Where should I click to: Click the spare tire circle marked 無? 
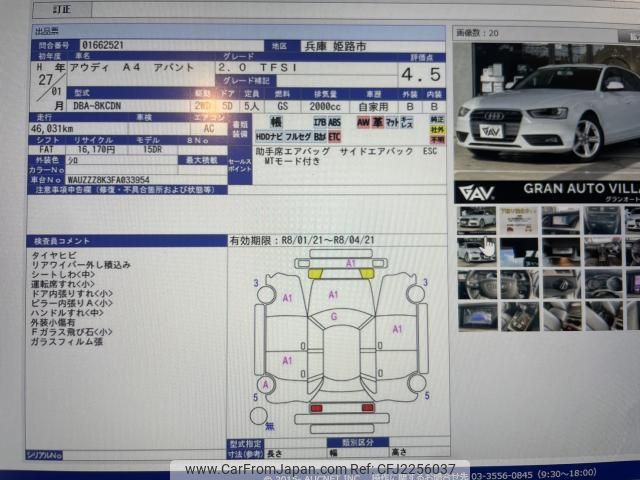pos(259,415)
